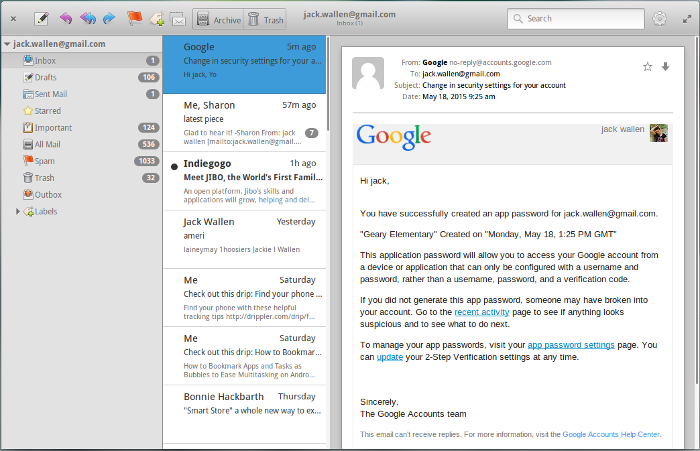700x451 pixels.
Task: Click the no-reply@accounts.google.com sender address
Action: click(x=500, y=63)
